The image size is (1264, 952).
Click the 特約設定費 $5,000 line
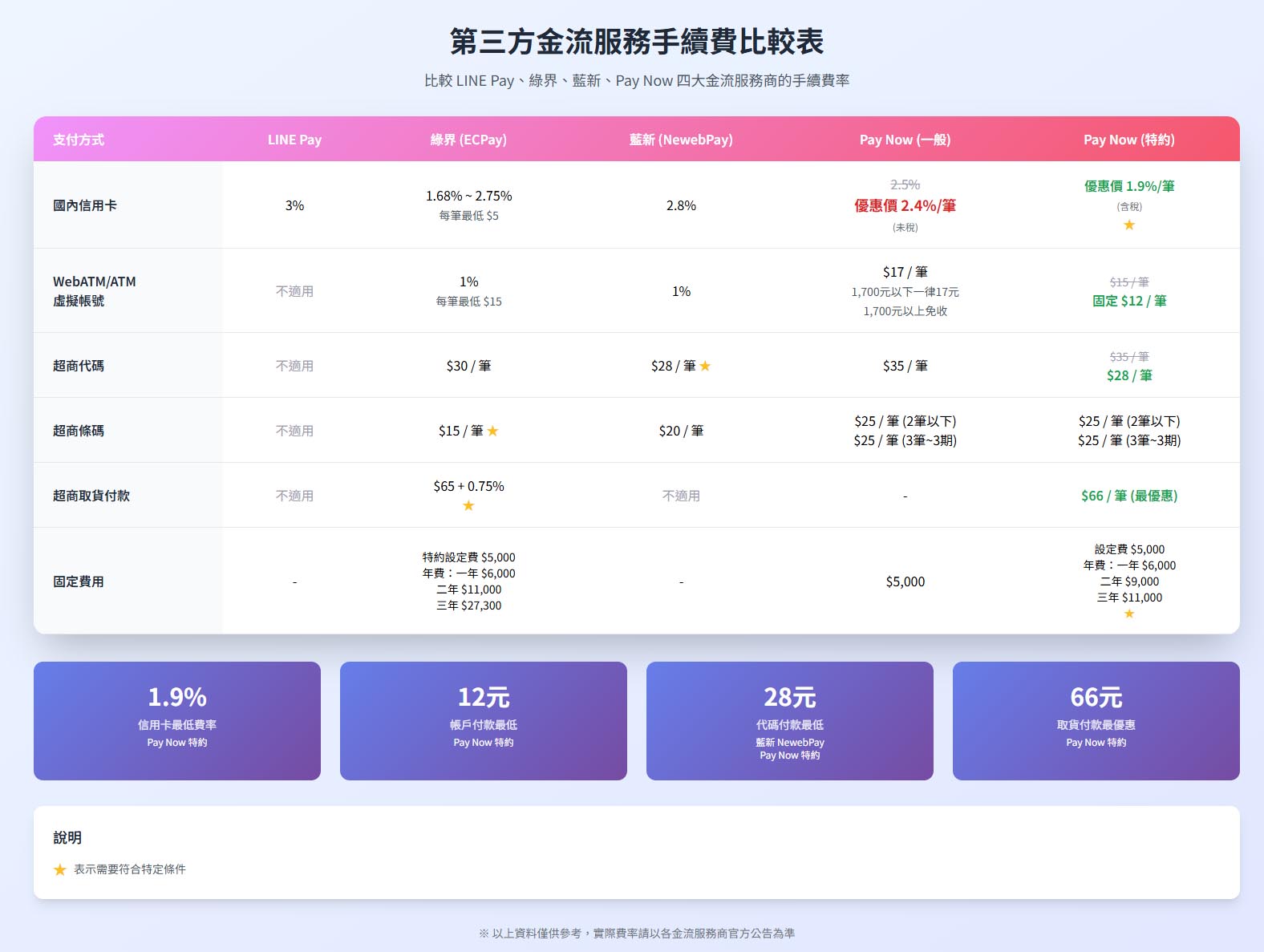468,557
